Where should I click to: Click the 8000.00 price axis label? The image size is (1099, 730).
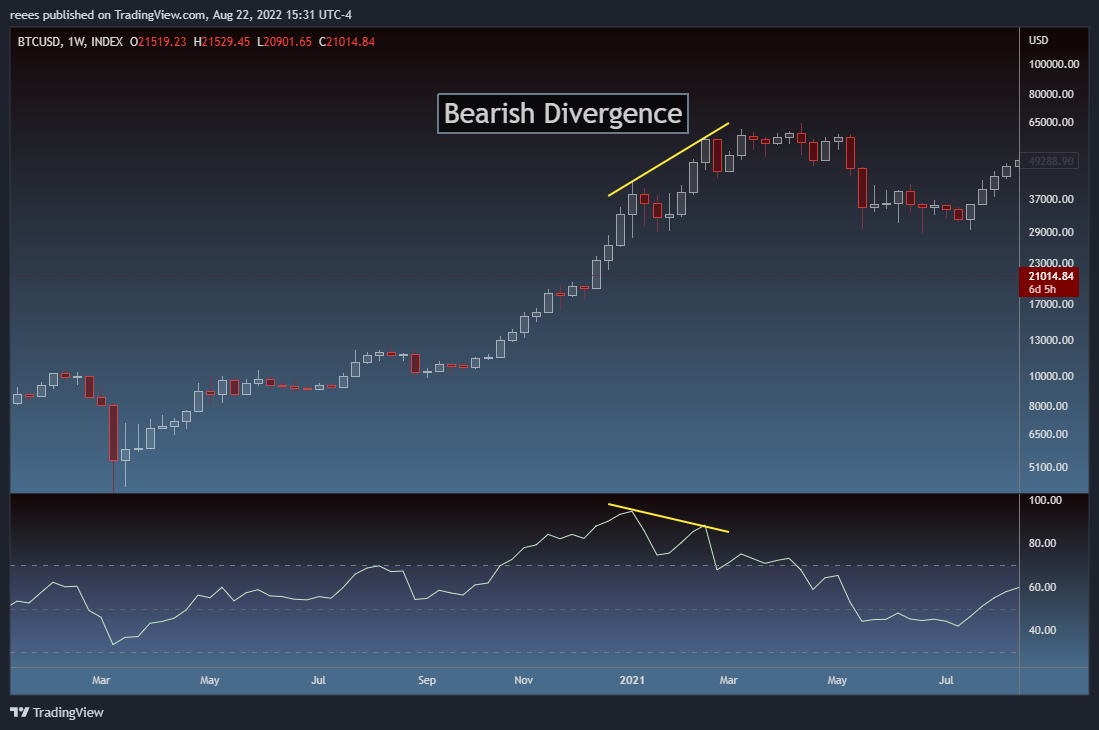click(x=1048, y=406)
